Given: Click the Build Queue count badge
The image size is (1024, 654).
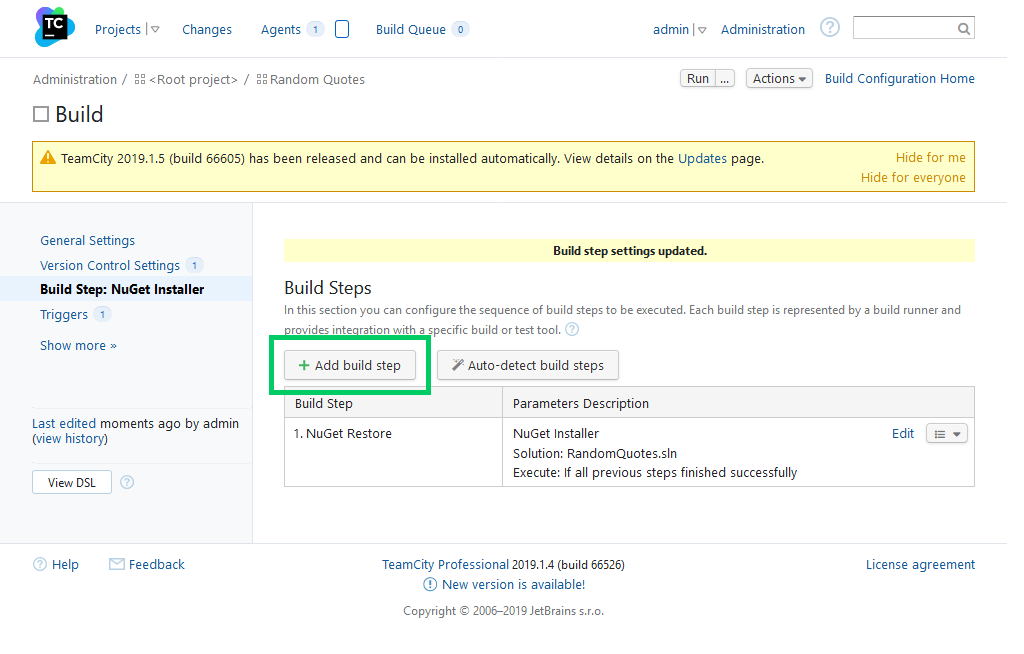Looking at the screenshot, I should (x=460, y=29).
